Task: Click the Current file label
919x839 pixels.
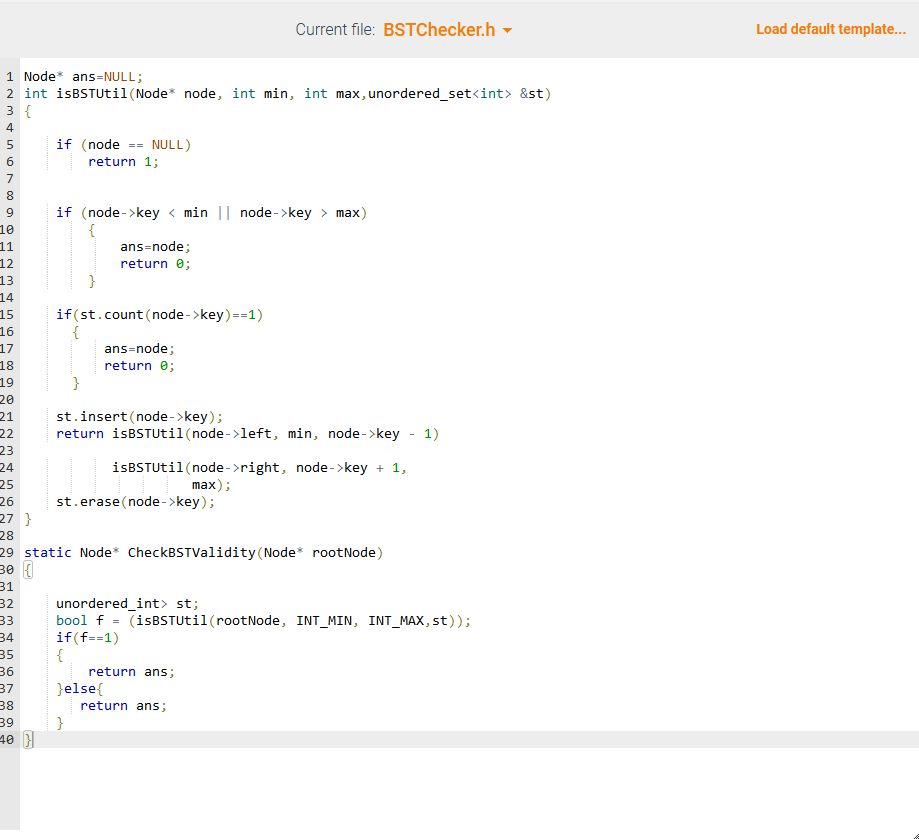Action: (331, 29)
